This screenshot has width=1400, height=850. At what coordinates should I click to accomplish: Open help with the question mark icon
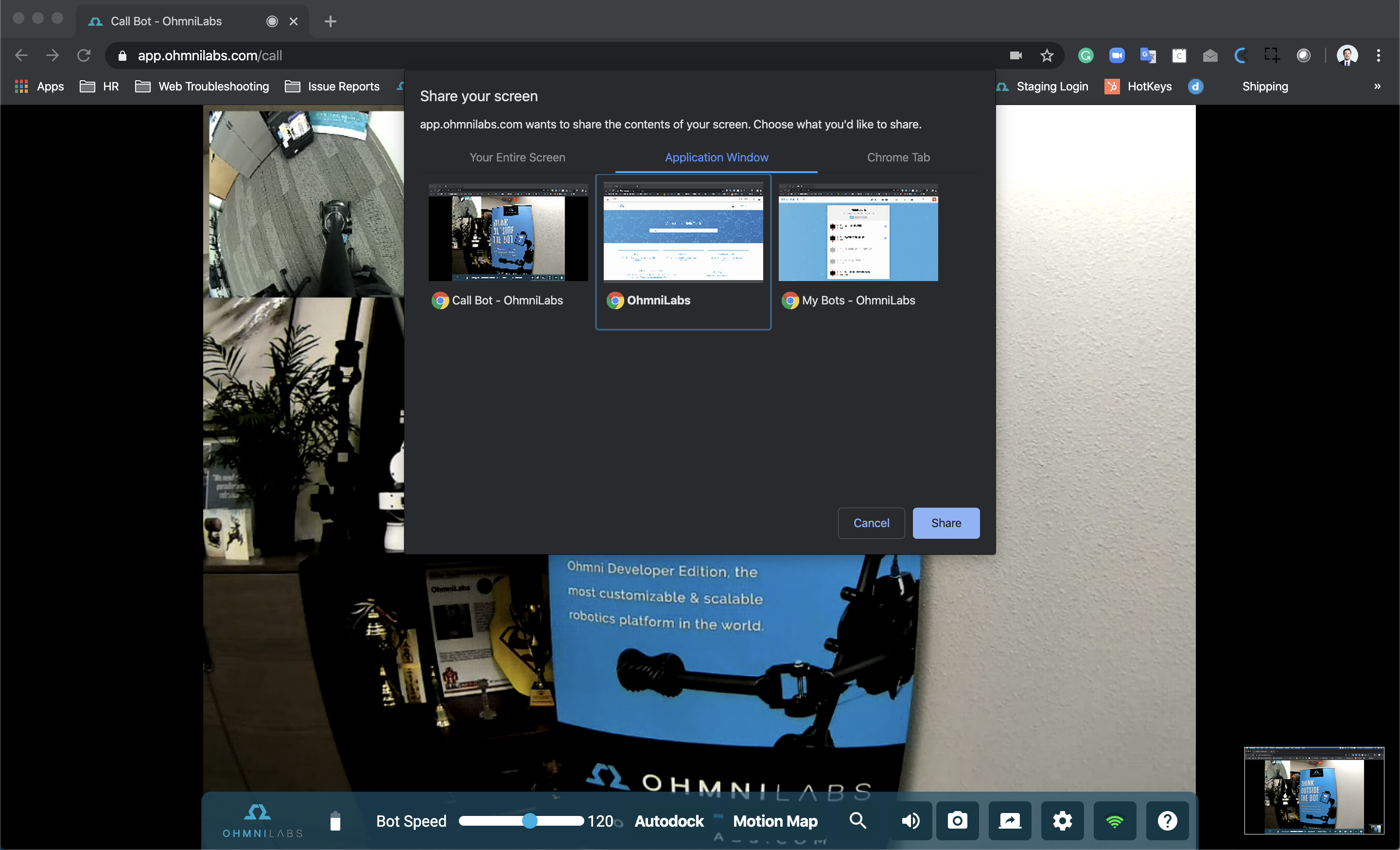point(1167,820)
